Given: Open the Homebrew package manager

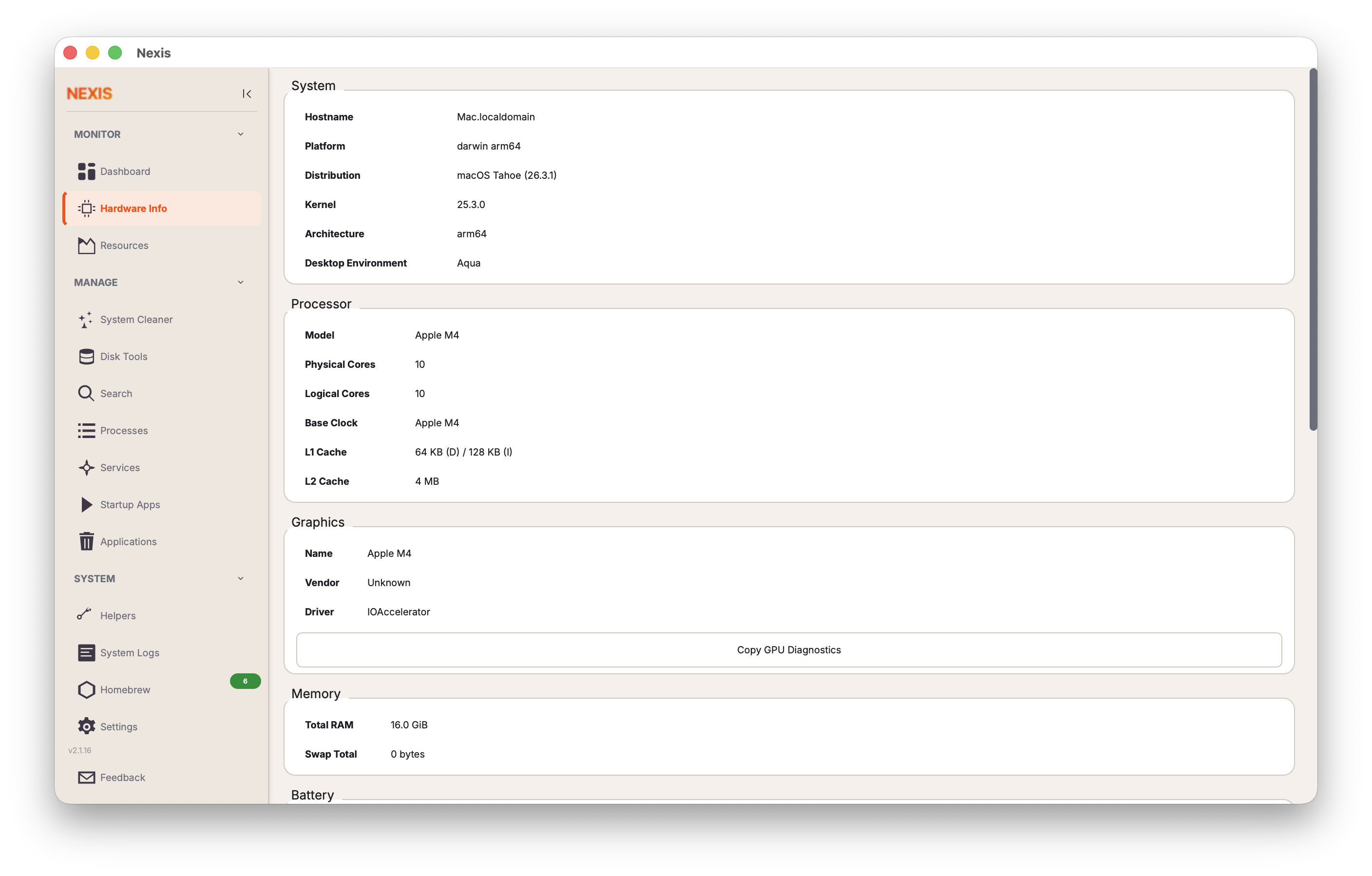Looking at the screenshot, I should coord(125,689).
